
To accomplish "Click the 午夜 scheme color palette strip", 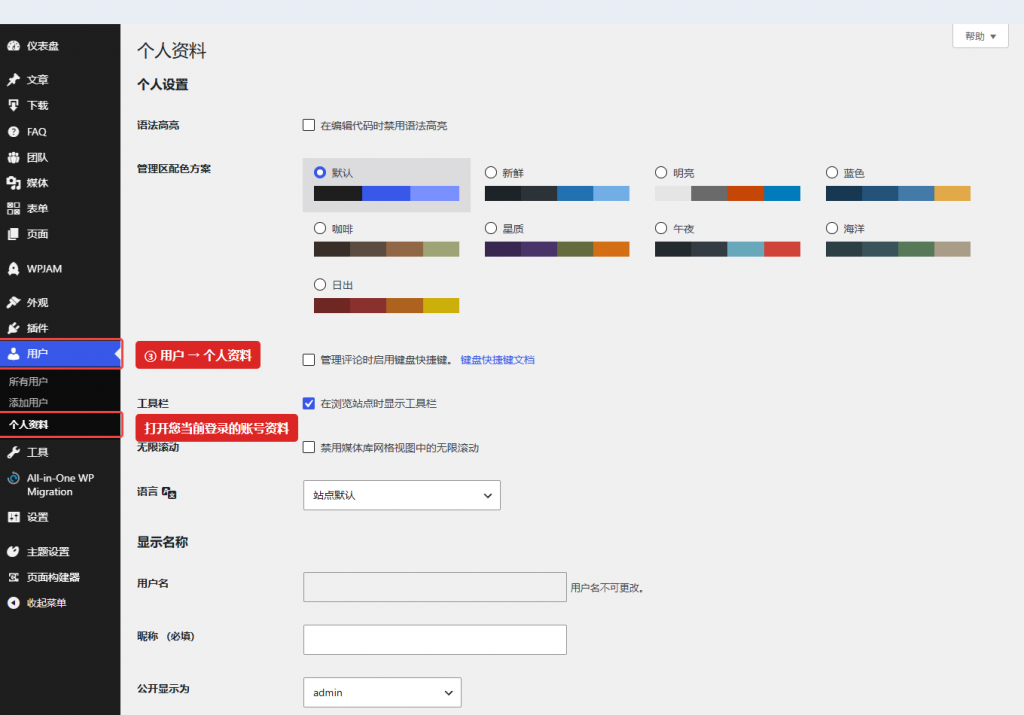I will pyautogui.click(x=728, y=249).
